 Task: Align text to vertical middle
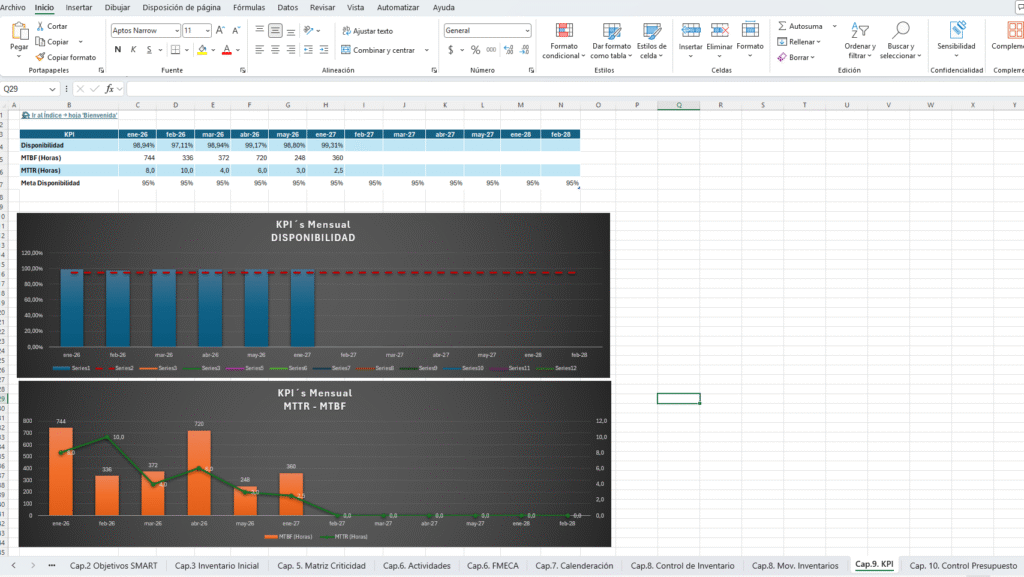click(275, 31)
